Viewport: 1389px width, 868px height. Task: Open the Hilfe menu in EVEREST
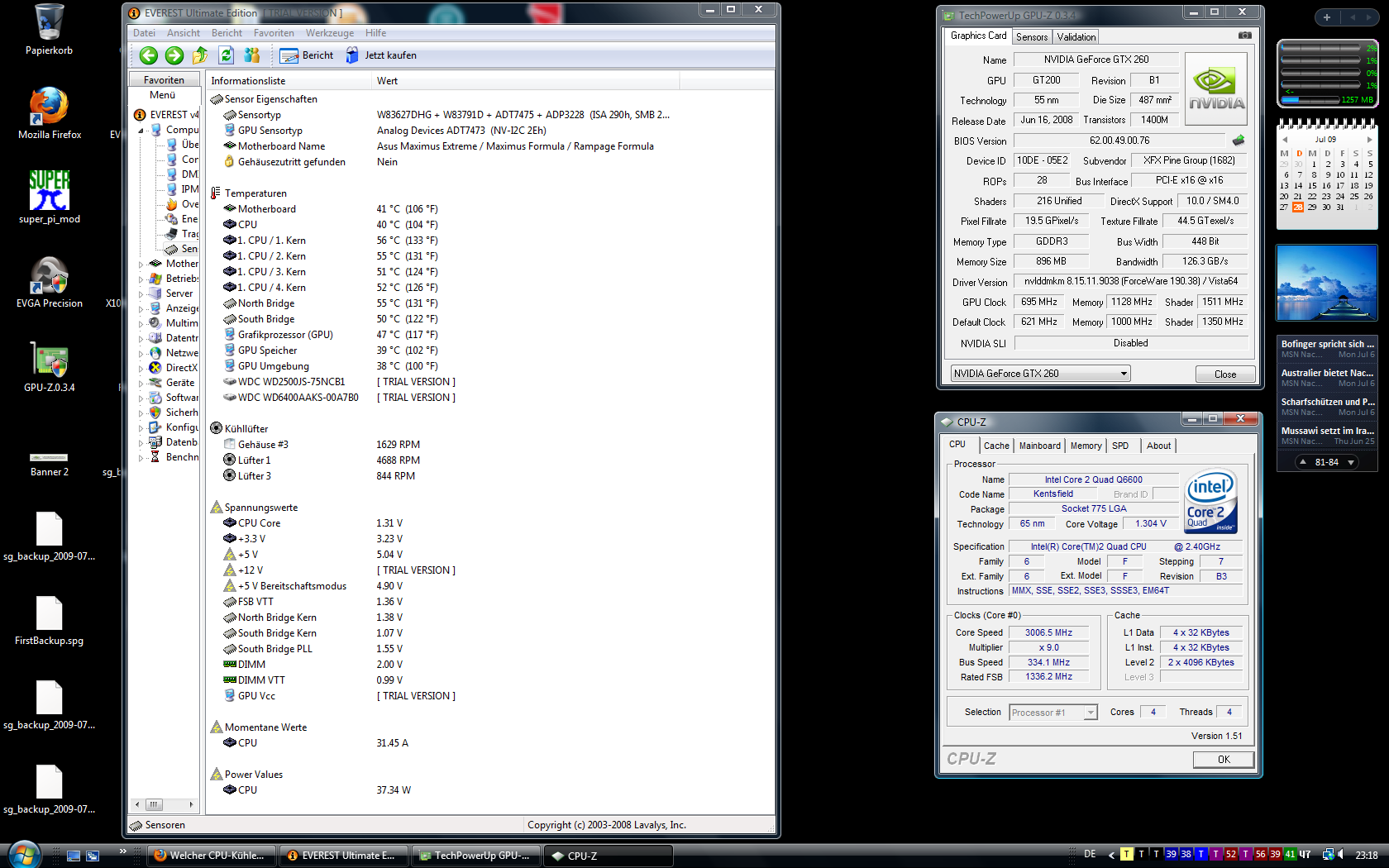[376, 33]
